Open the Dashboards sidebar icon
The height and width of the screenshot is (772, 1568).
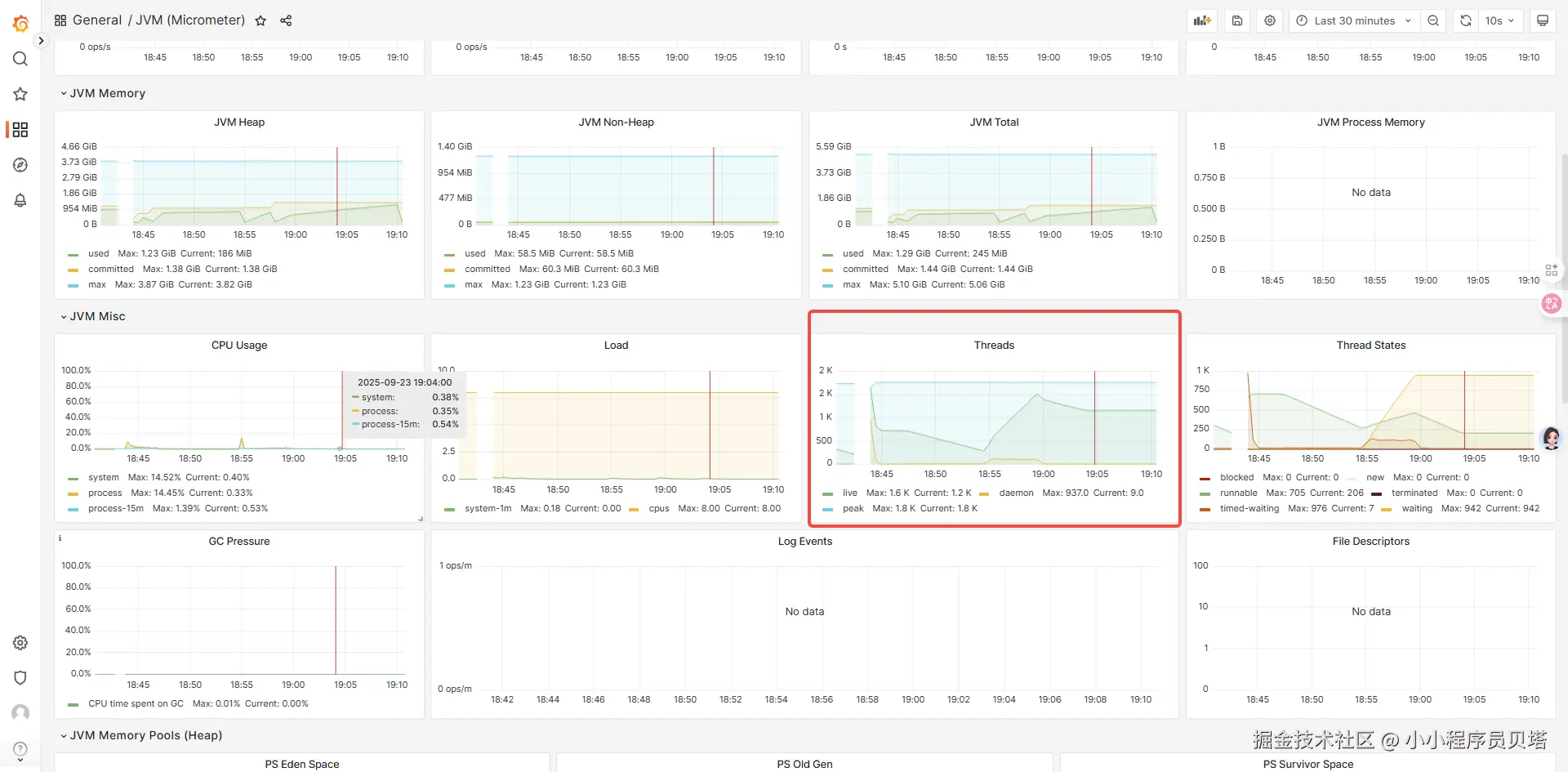click(20, 130)
